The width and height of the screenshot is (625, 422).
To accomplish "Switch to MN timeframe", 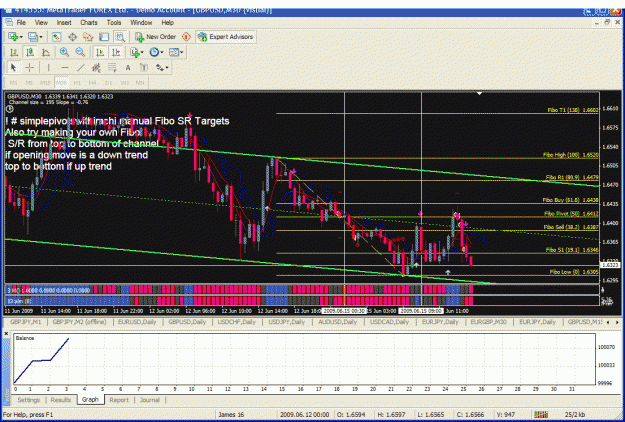I will point(140,83).
